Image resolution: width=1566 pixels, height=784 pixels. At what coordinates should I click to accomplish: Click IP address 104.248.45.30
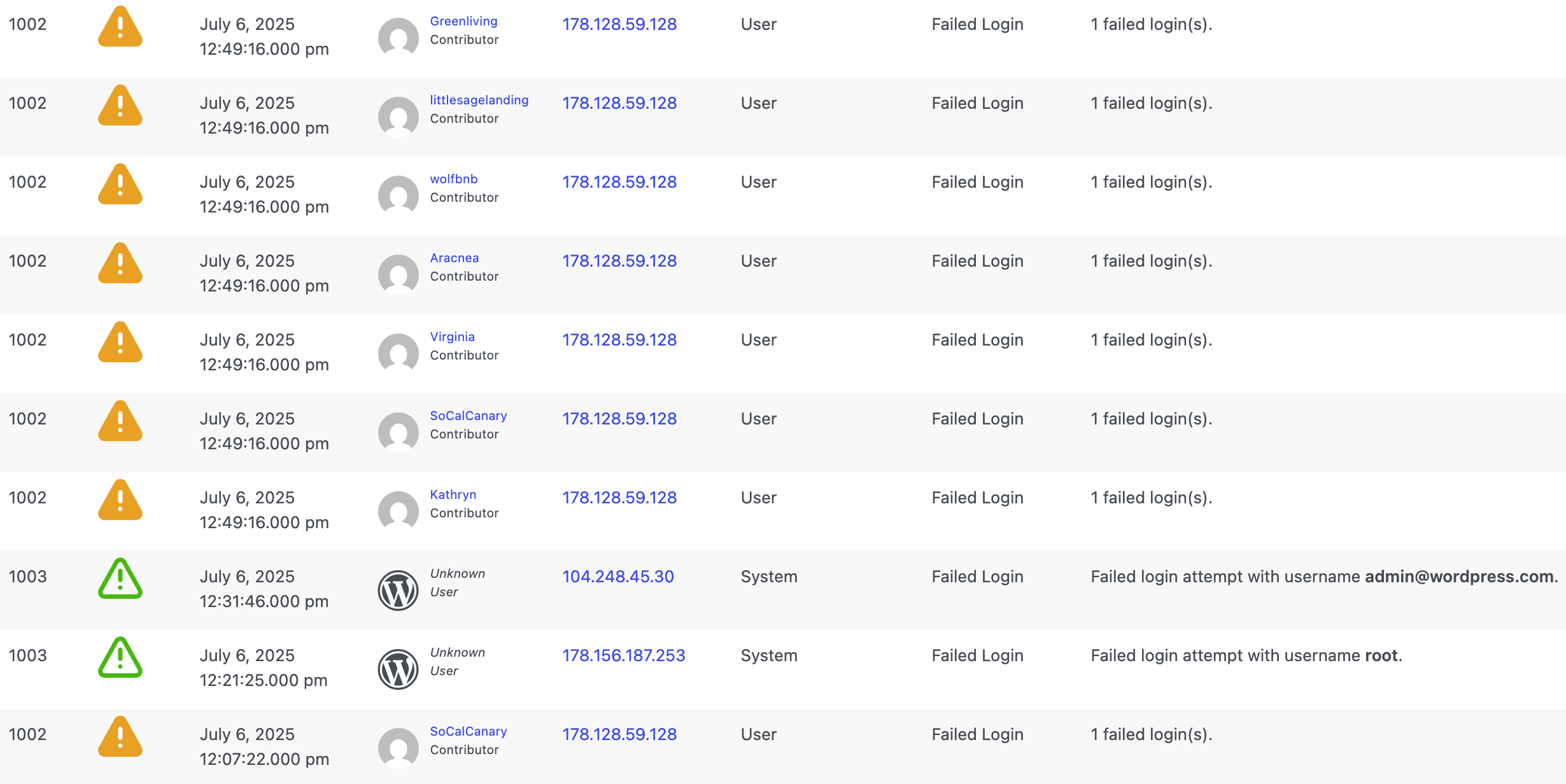coord(617,577)
